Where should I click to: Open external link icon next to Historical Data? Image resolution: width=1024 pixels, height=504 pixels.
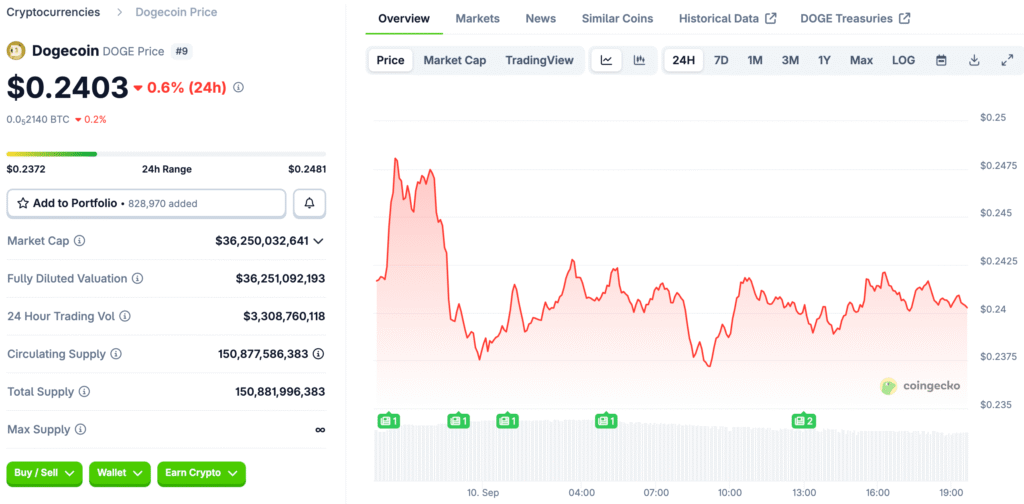tap(771, 18)
